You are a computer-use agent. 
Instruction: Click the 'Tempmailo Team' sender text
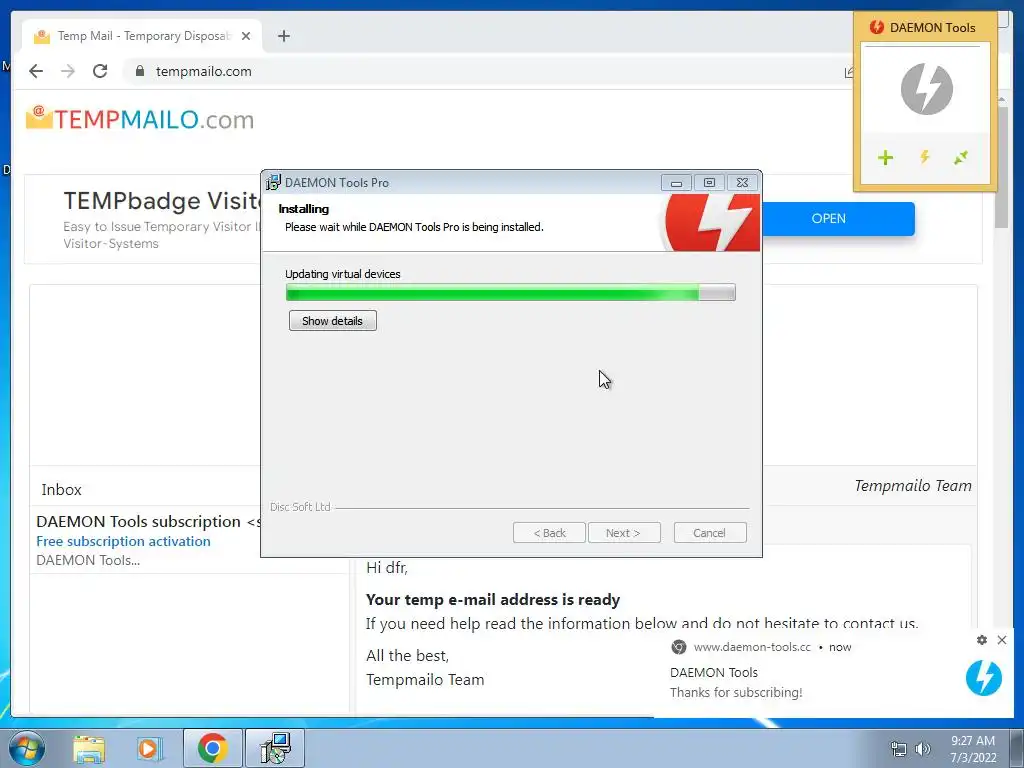click(x=912, y=486)
